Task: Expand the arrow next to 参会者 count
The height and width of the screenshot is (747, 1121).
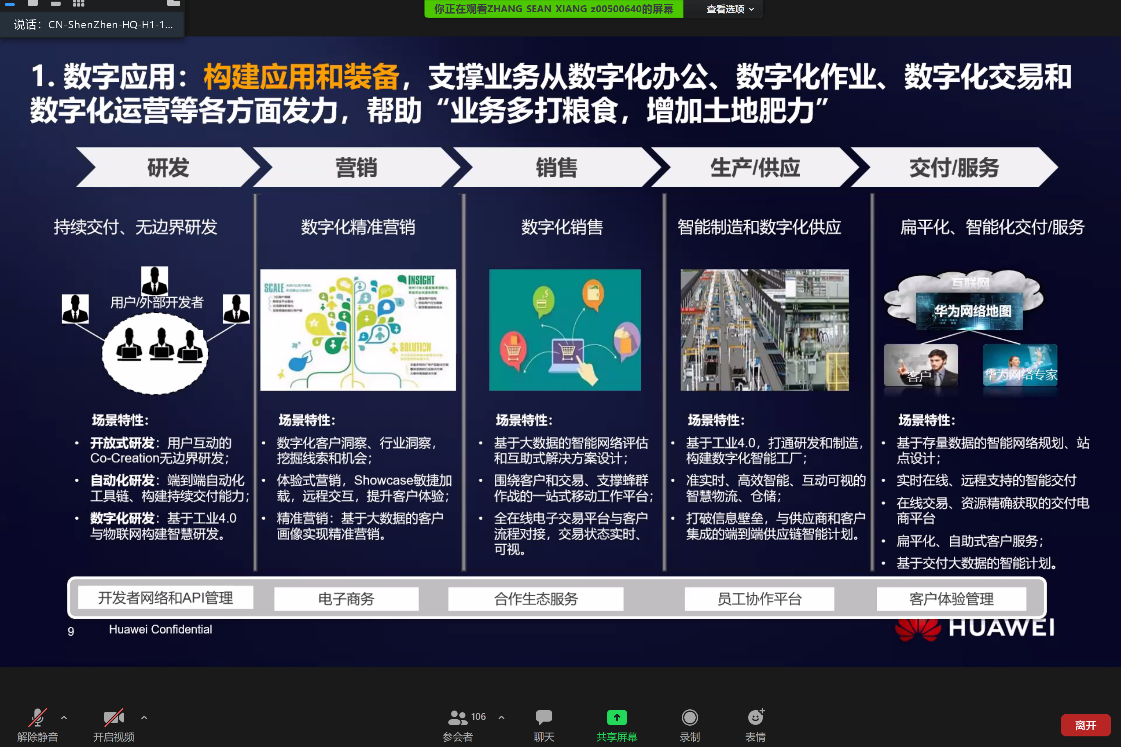Action: (501, 717)
